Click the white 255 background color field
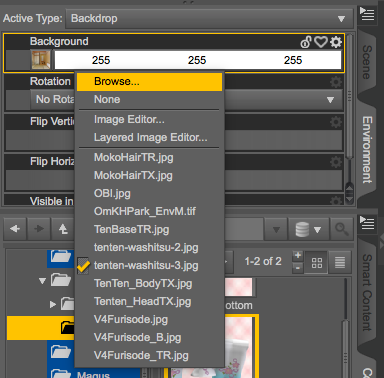This screenshot has width=384, height=378. point(198,60)
